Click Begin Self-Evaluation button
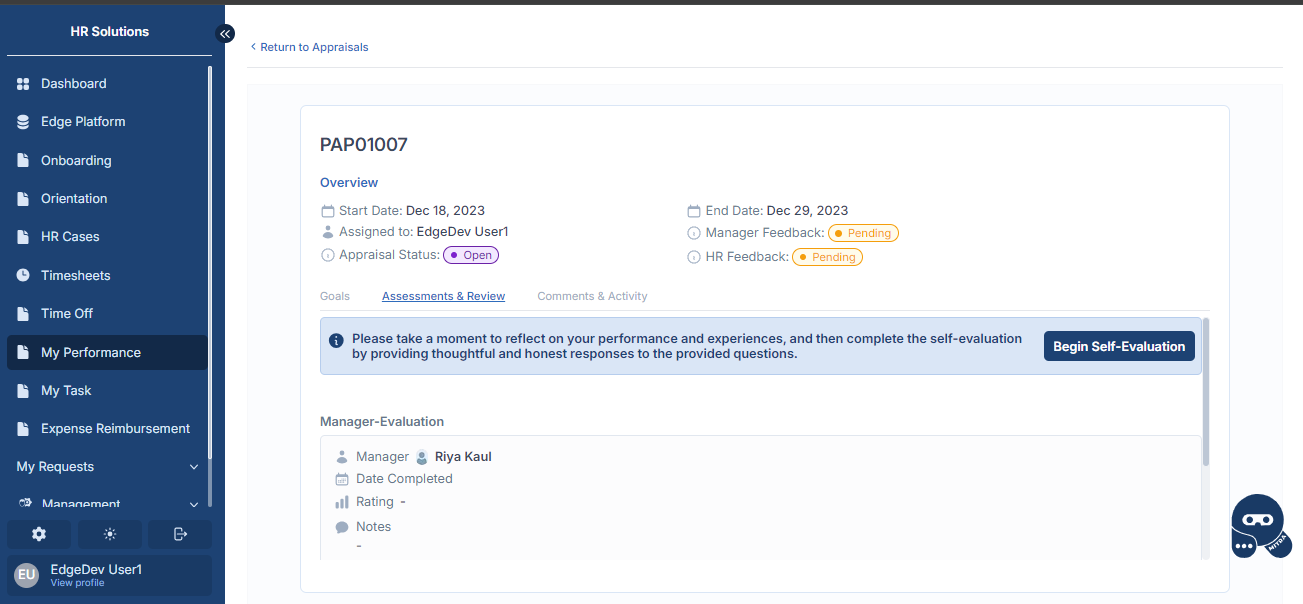 (1119, 347)
